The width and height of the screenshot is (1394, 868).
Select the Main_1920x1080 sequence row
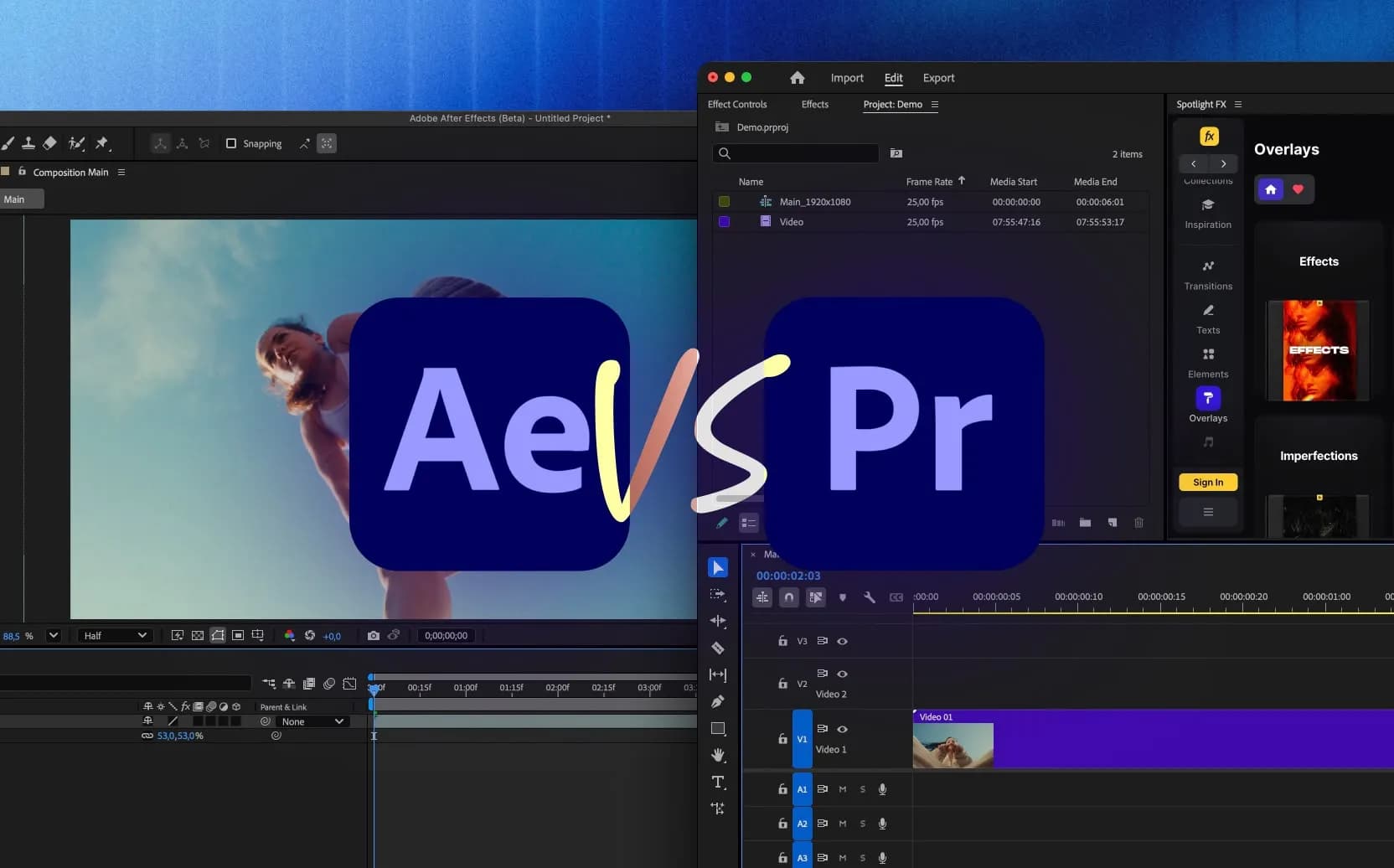[x=930, y=202]
